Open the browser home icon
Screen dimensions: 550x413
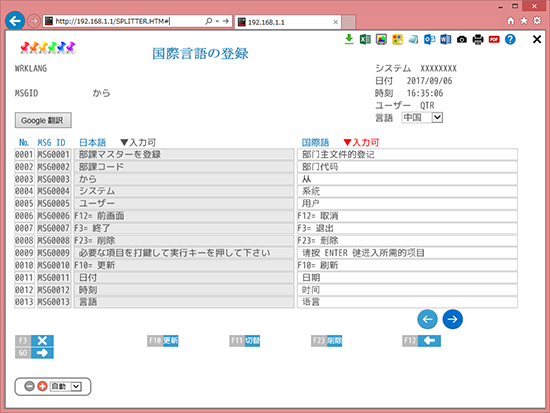tap(510, 21)
